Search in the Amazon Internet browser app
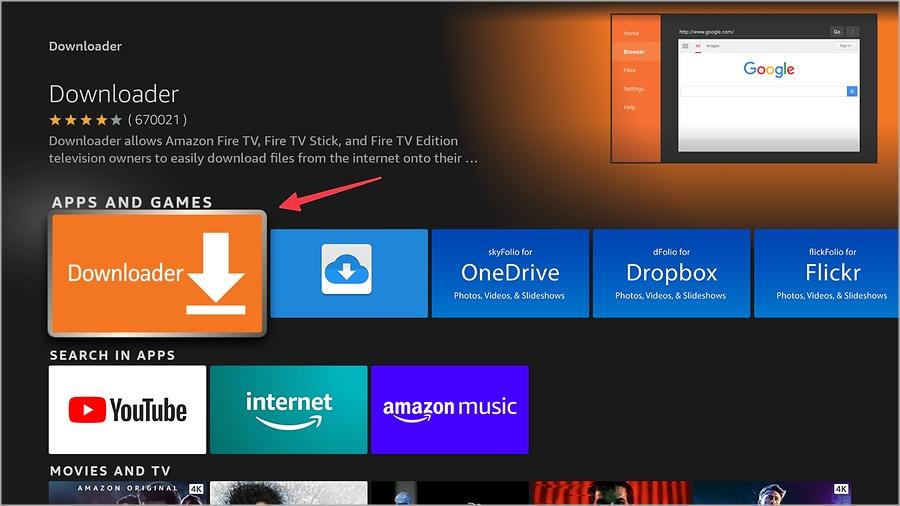Screen dimensions: 900x506 (x=289, y=410)
